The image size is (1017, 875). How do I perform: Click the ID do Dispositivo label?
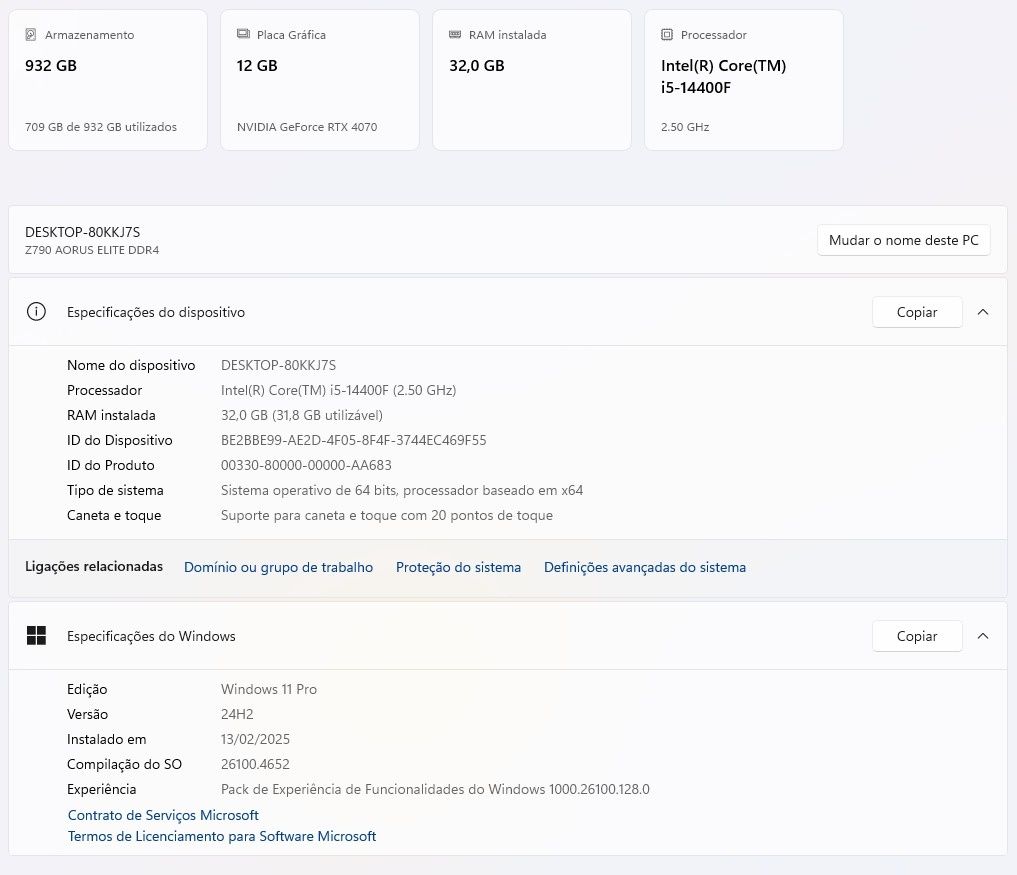pyautogui.click(x=119, y=440)
